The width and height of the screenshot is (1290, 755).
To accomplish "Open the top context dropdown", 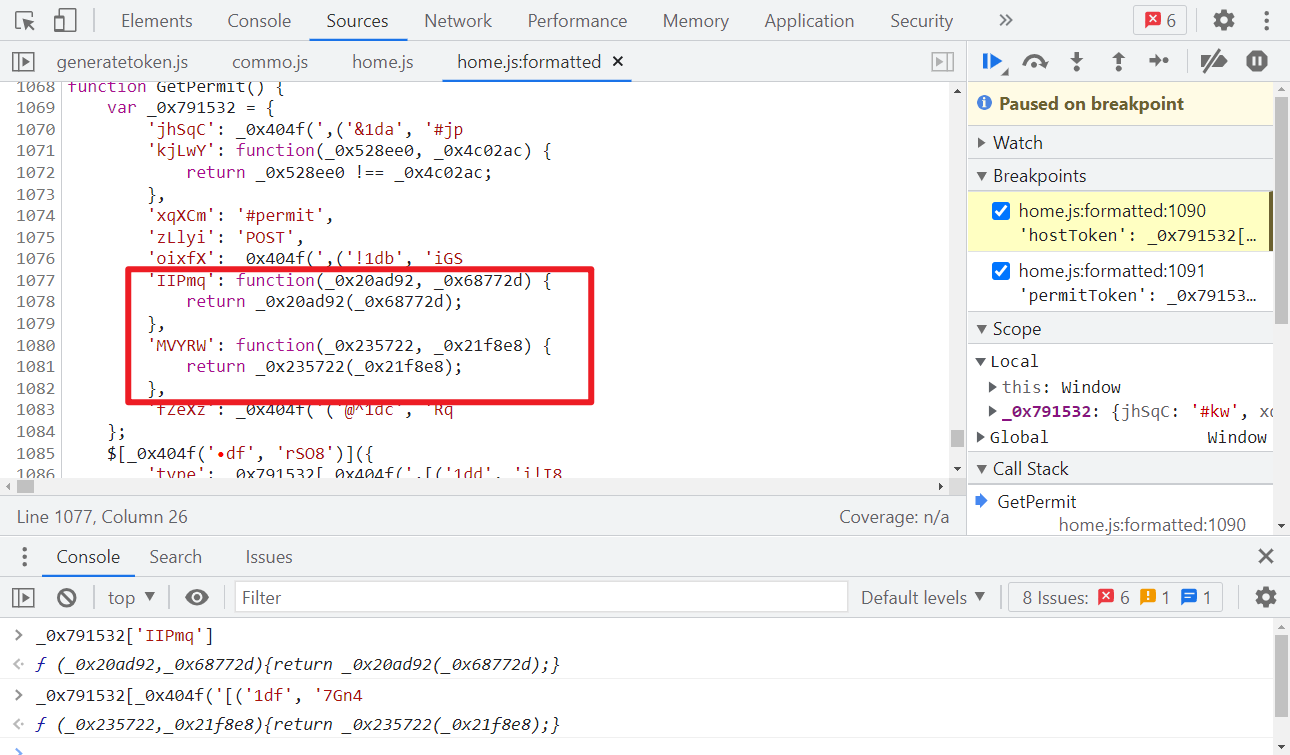I will click(x=132, y=598).
